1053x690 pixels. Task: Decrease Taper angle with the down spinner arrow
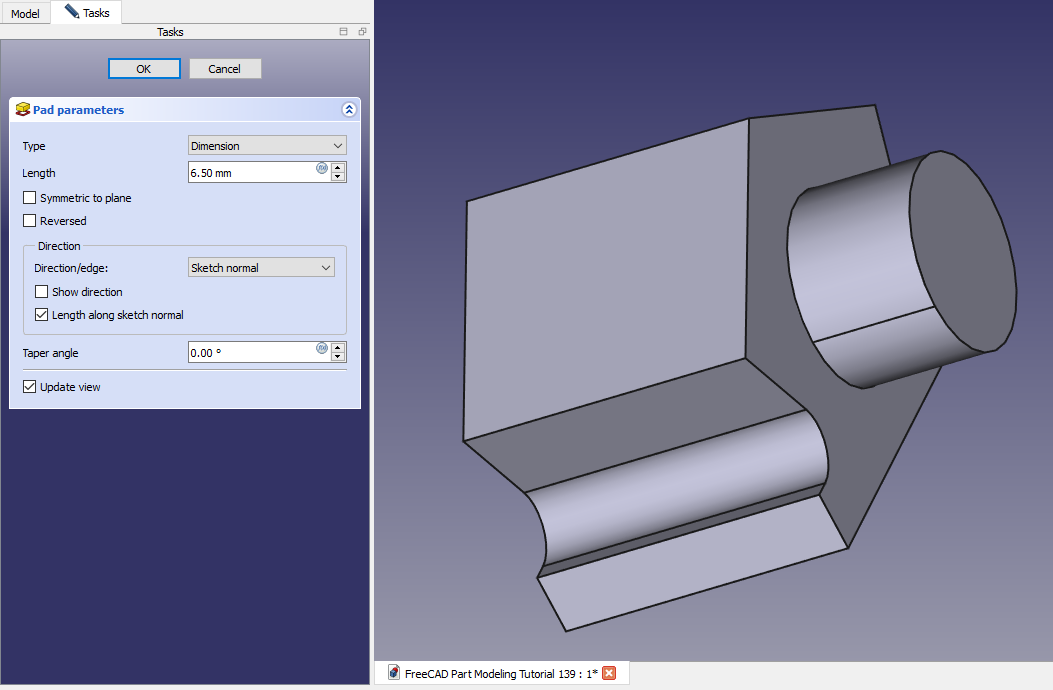tap(338, 357)
